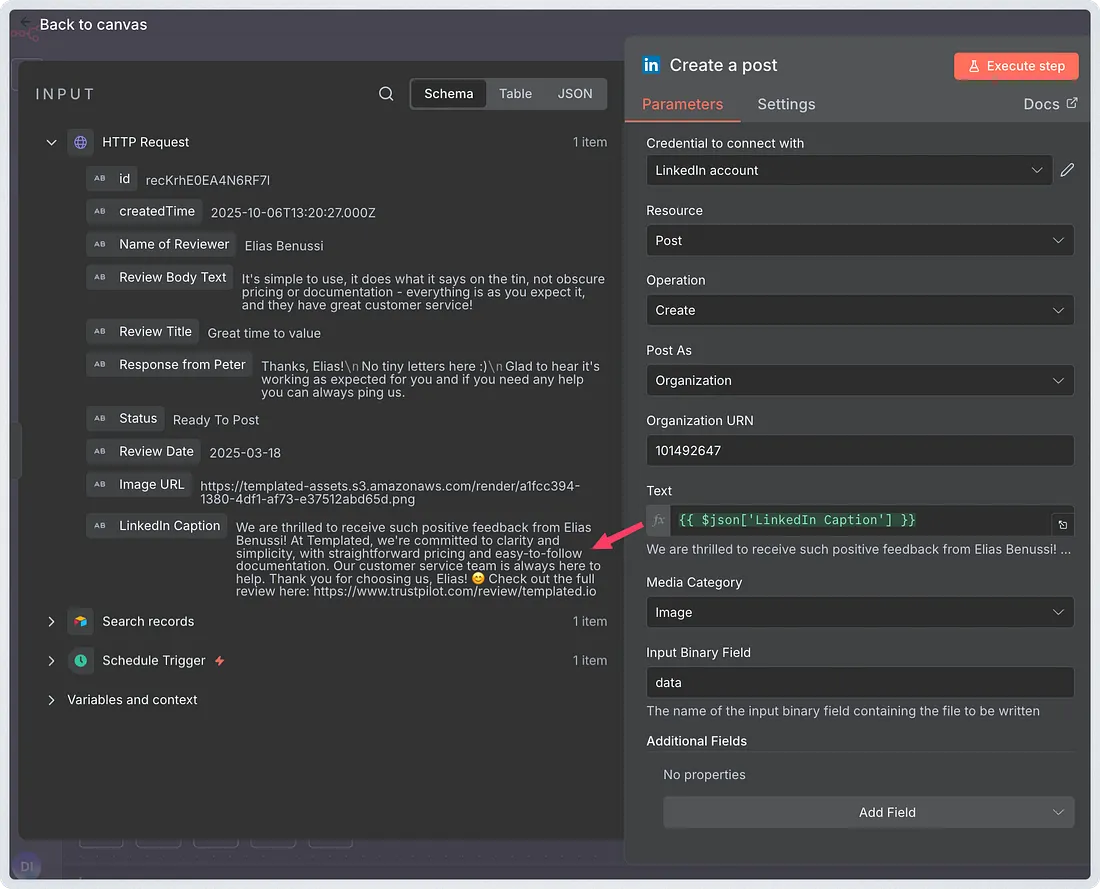Screen dimensions: 1100x889
Task: Switch to JSON view
Action: (575, 94)
